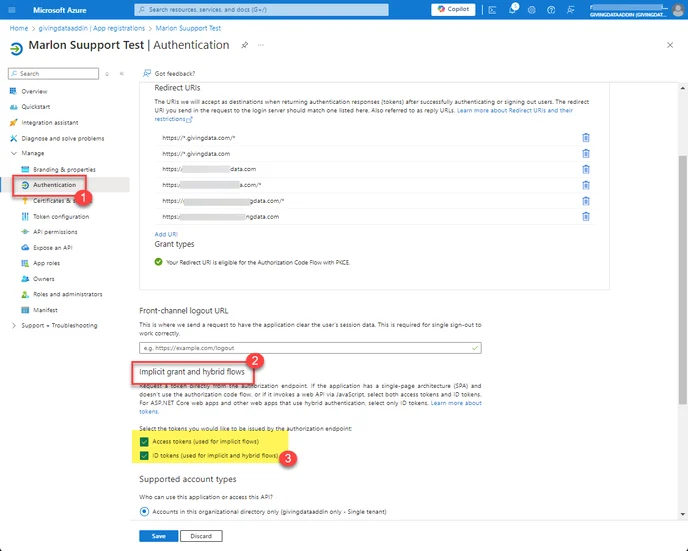Go to givingdataaddin App registrations breadcrumb
The height and width of the screenshot is (551, 688).
click(x=92, y=28)
